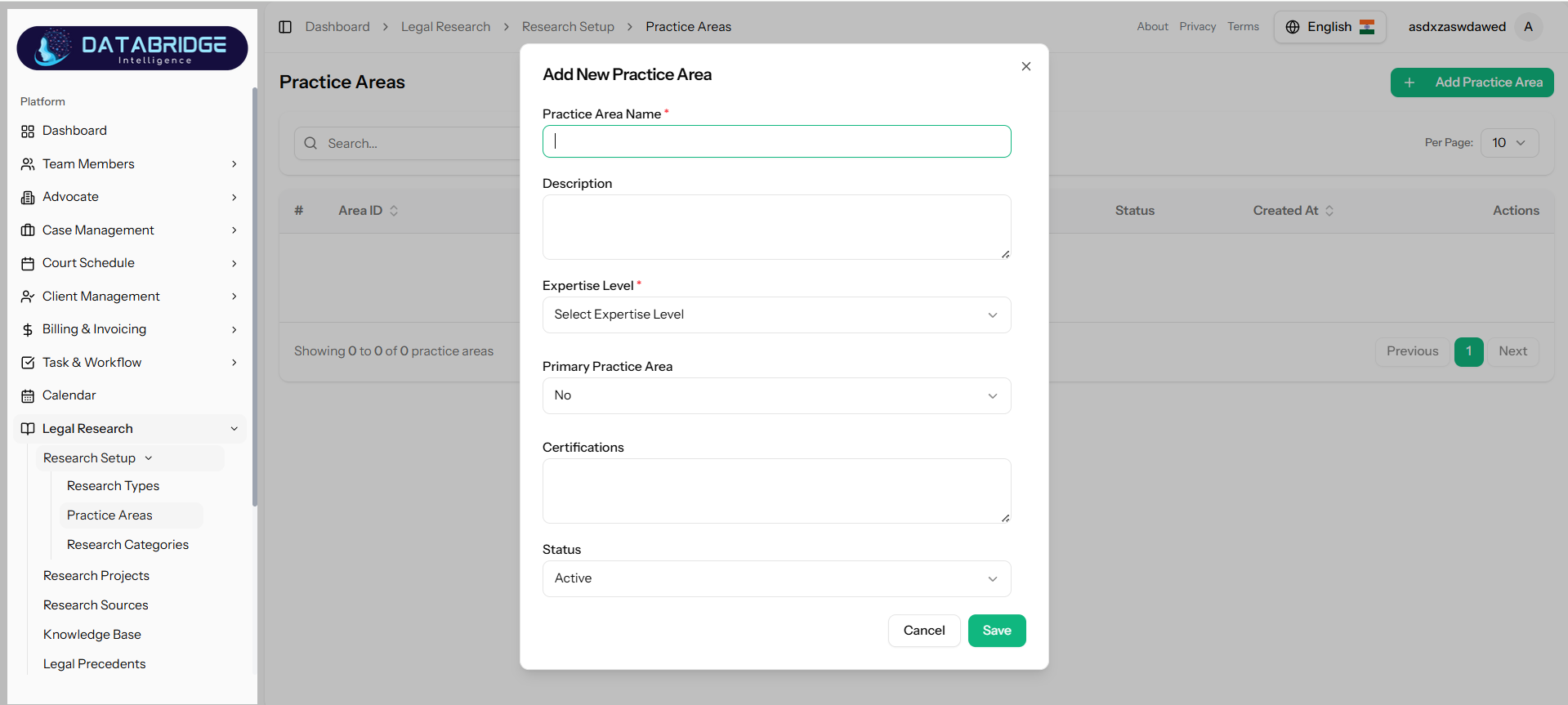The width and height of the screenshot is (1568, 705).
Task: Open the About link
Action: coord(1152,27)
